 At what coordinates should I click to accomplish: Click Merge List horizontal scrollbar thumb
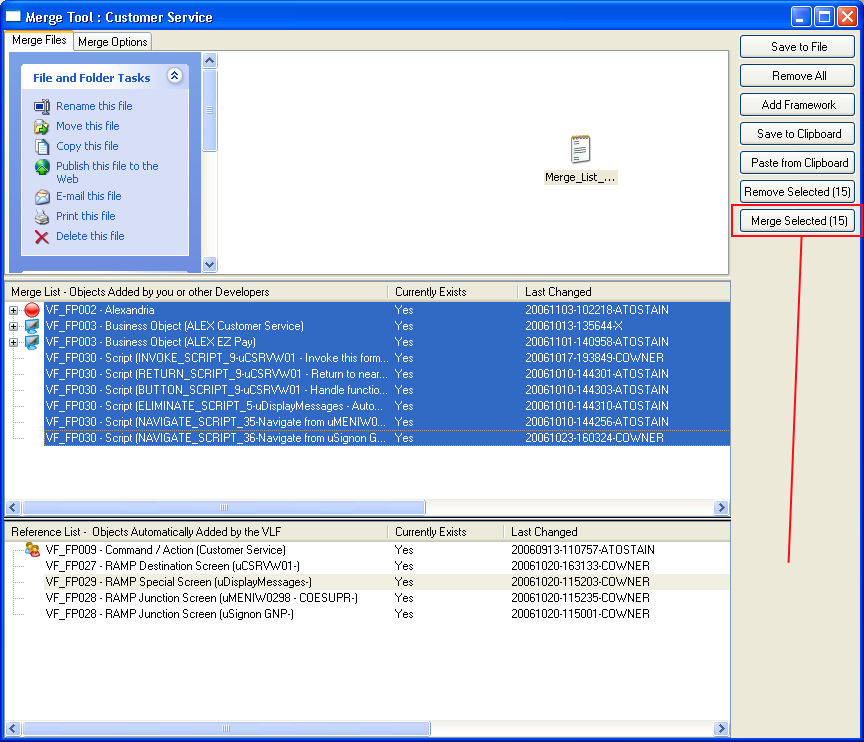(x=224, y=507)
